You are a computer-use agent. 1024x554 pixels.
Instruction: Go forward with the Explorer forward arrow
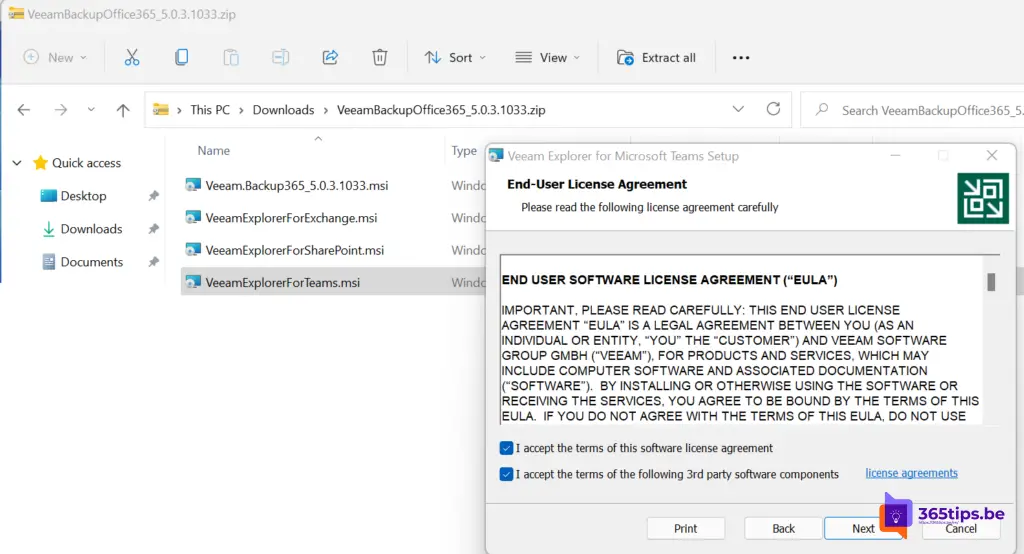(x=61, y=110)
